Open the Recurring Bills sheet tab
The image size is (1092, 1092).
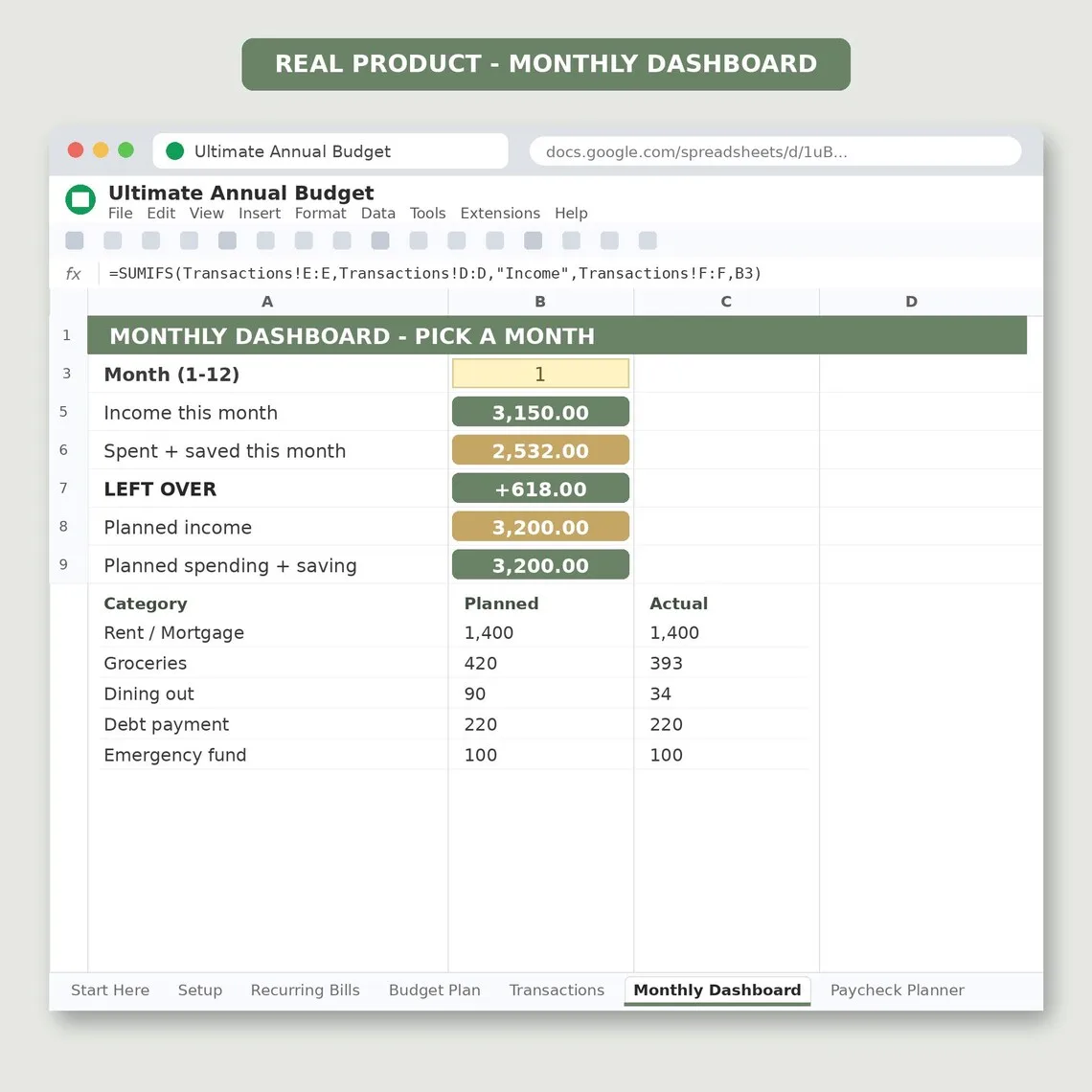click(x=305, y=990)
